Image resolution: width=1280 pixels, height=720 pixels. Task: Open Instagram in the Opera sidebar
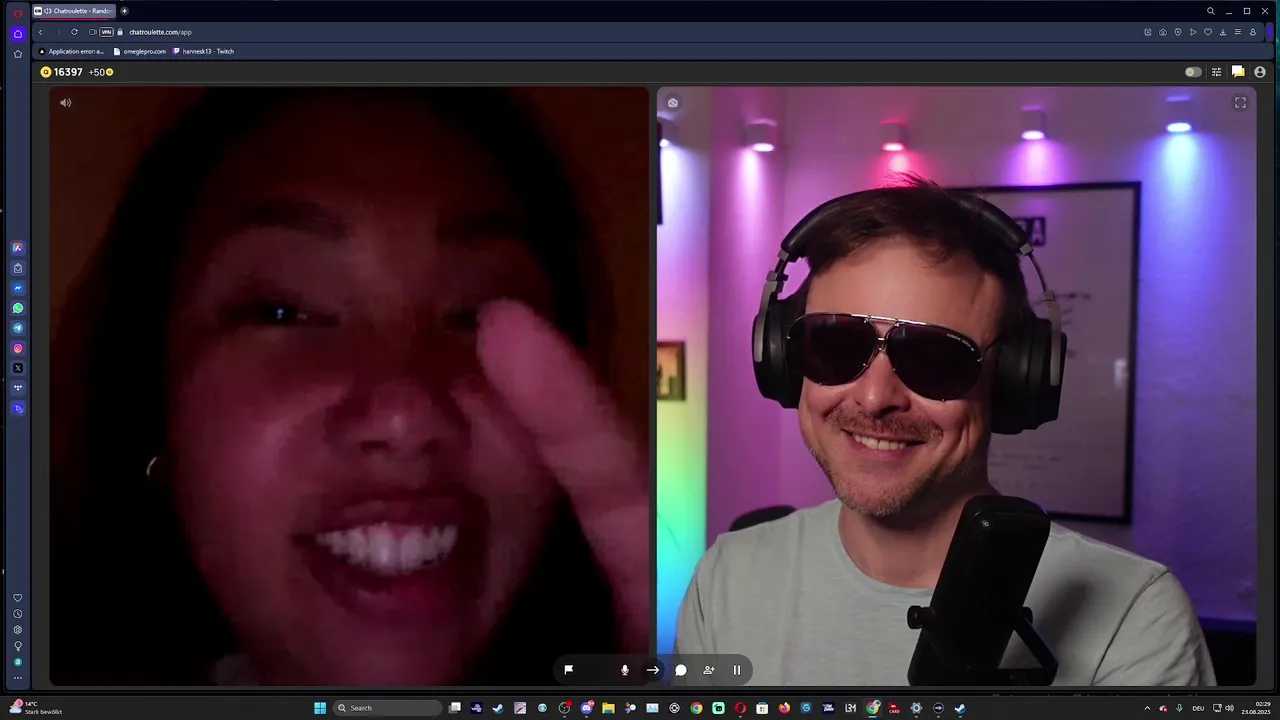tap(17, 348)
